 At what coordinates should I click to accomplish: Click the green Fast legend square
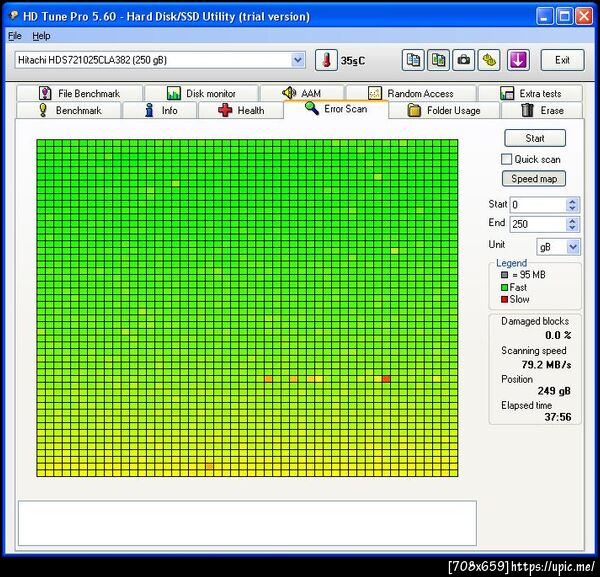tap(504, 287)
